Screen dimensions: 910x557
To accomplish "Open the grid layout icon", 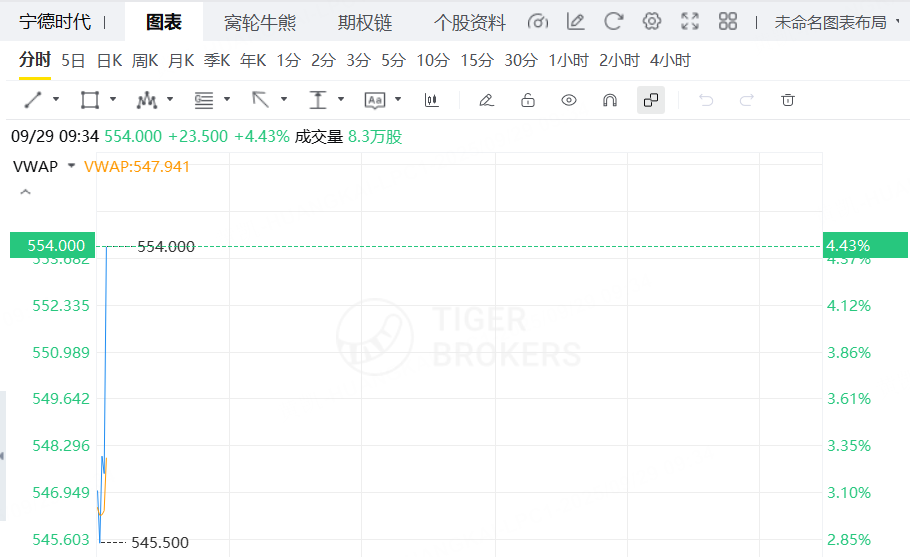I will [x=728, y=22].
